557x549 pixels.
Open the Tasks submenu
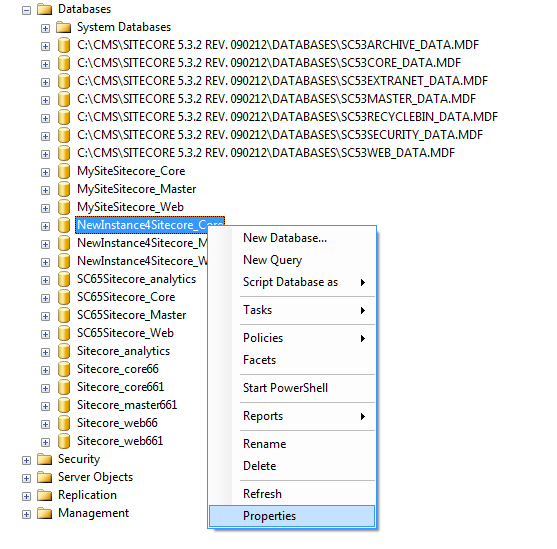point(292,310)
